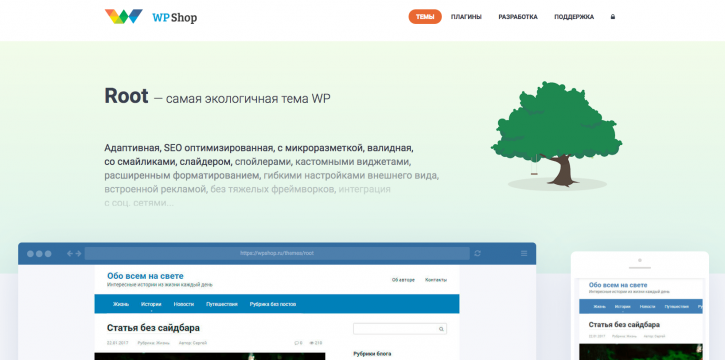Viewport: 725px width, 360px height.
Task: Click Обо всем на свете in mobile preview
Action: [x=618, y=285]
